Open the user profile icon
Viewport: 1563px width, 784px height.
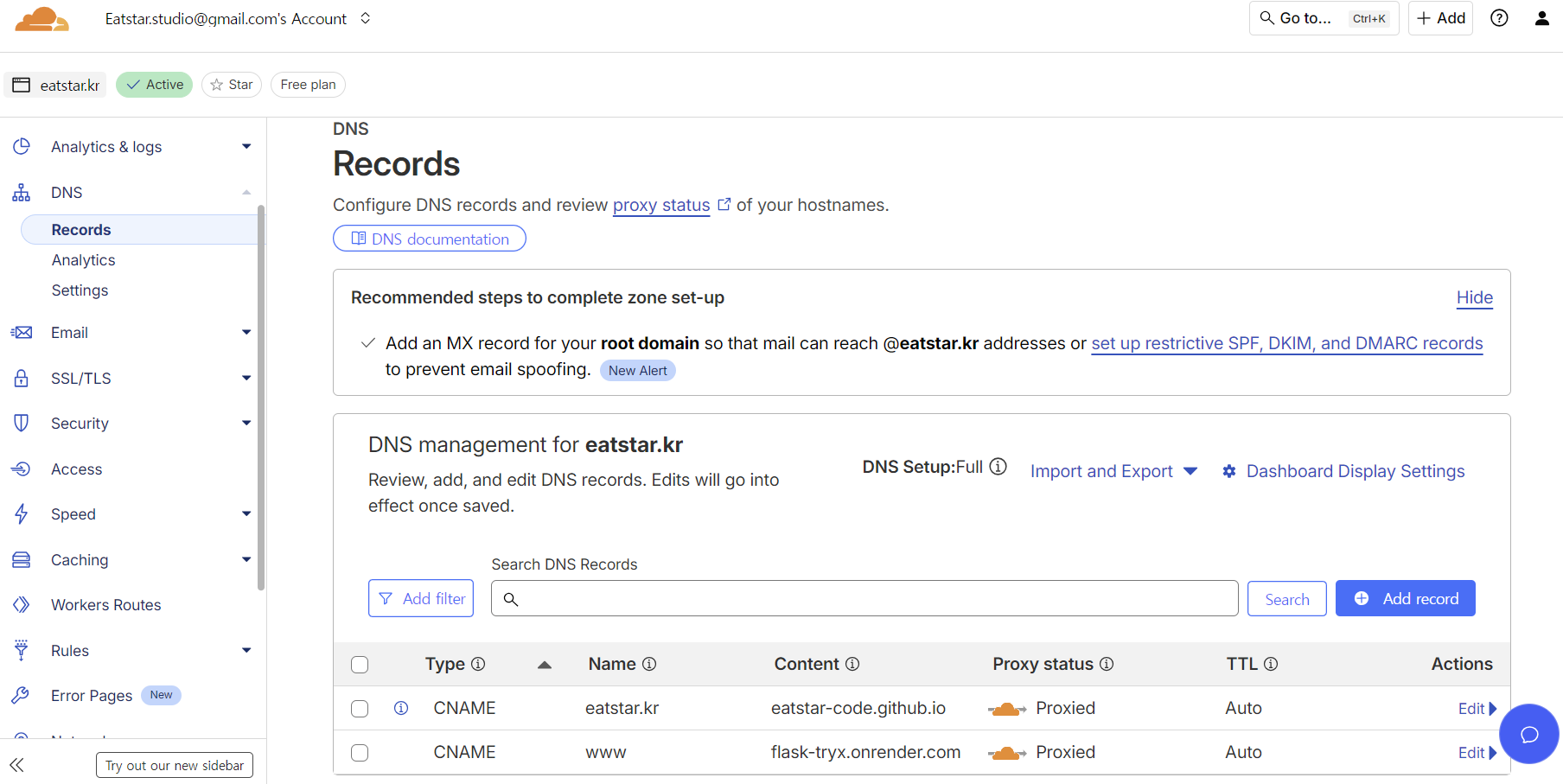[x=1541, y=18]
